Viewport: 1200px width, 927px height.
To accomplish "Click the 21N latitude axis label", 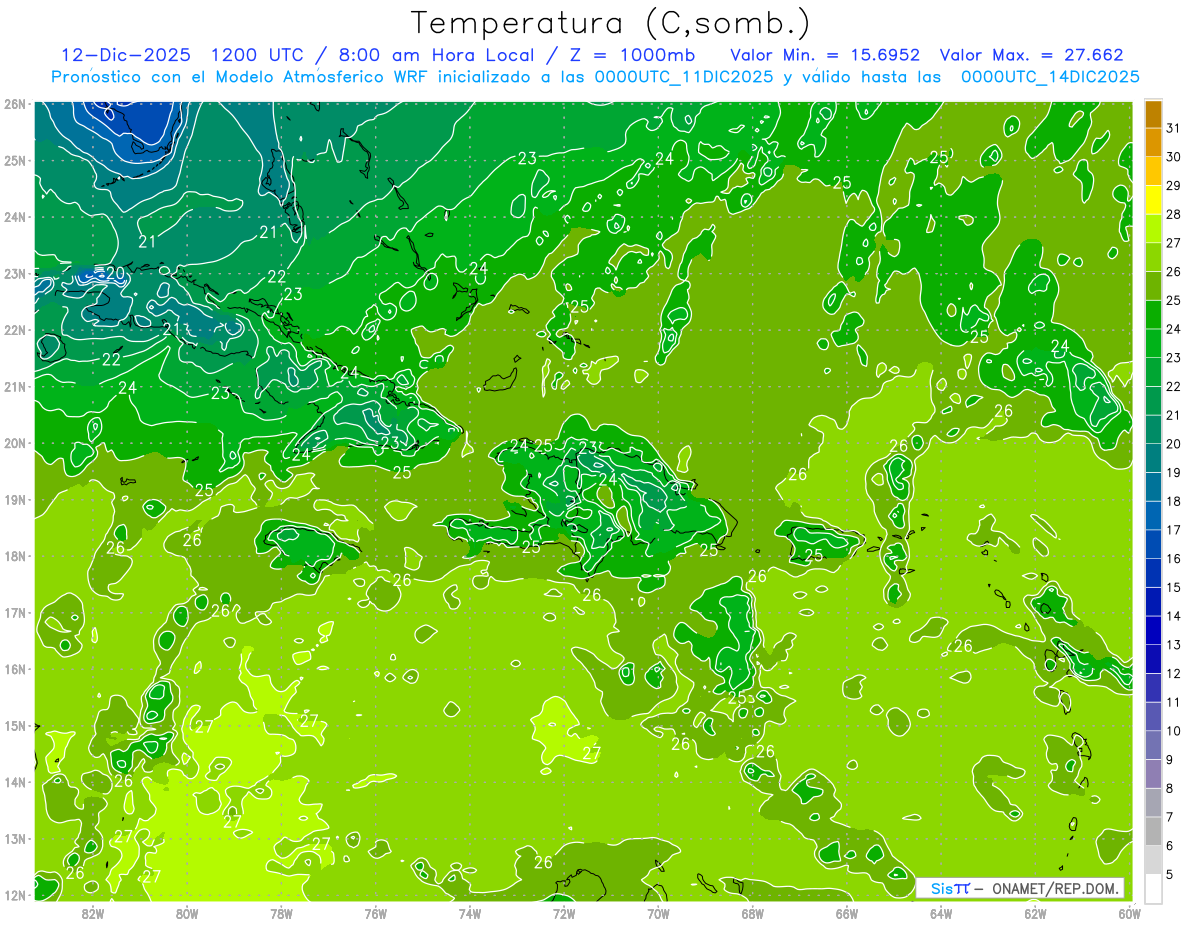I will (x=15, y=386).
